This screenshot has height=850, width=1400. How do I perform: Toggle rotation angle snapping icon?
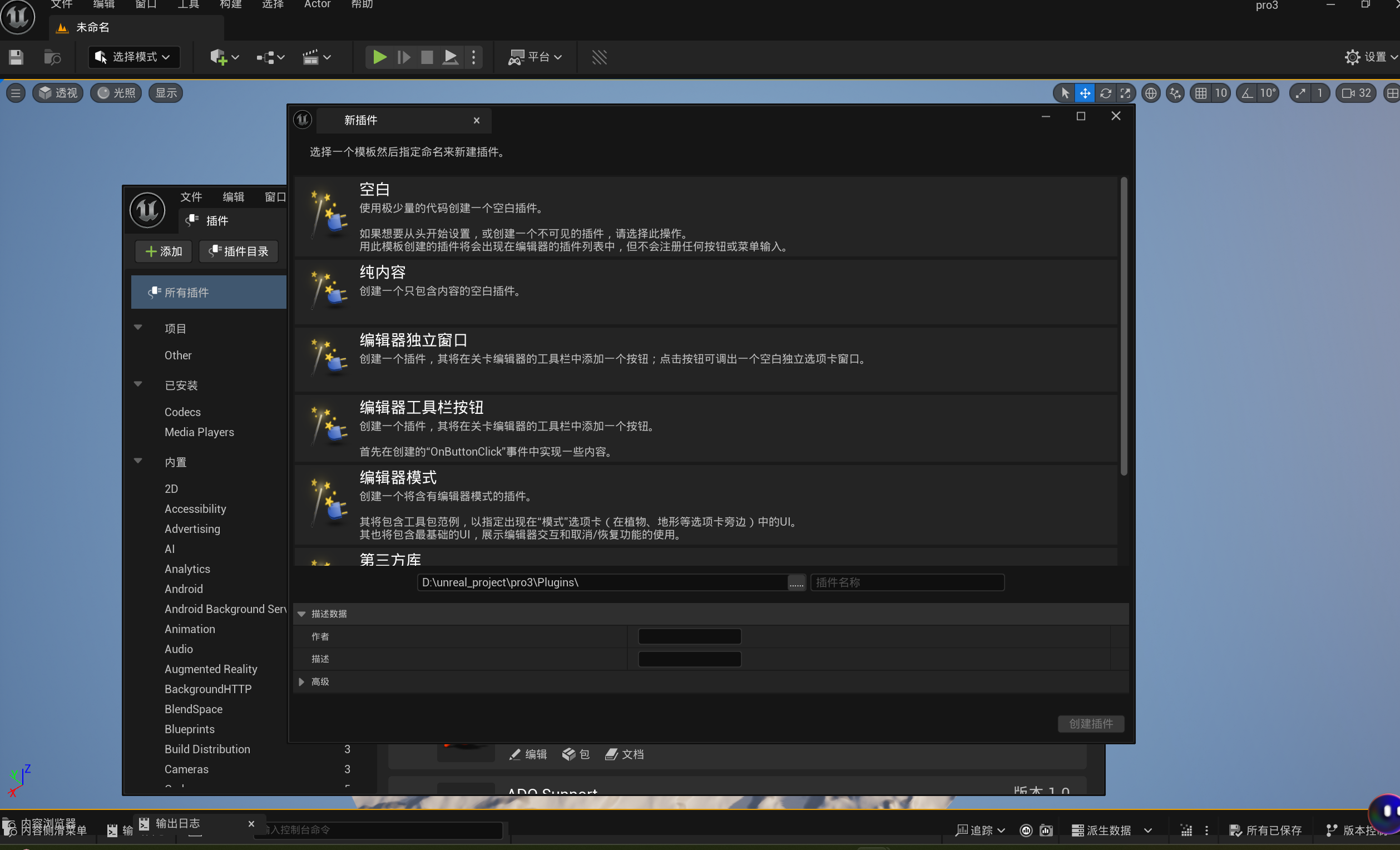pos(1247,93)
